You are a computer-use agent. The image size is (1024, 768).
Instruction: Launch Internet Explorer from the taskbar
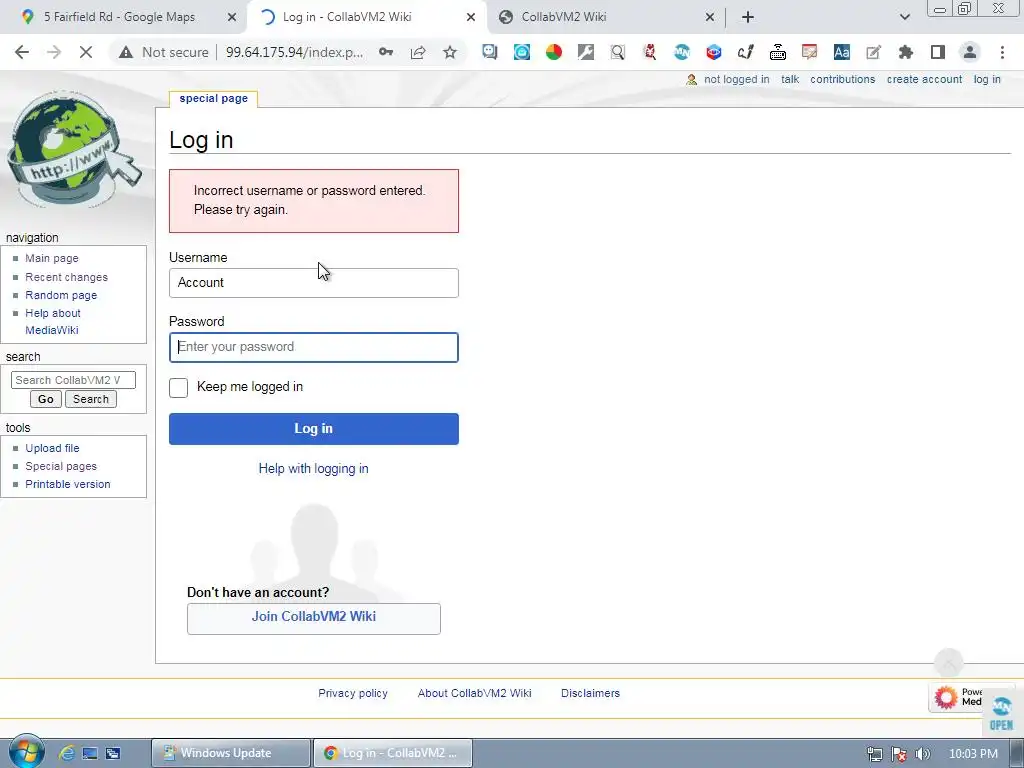pos(67,753)
